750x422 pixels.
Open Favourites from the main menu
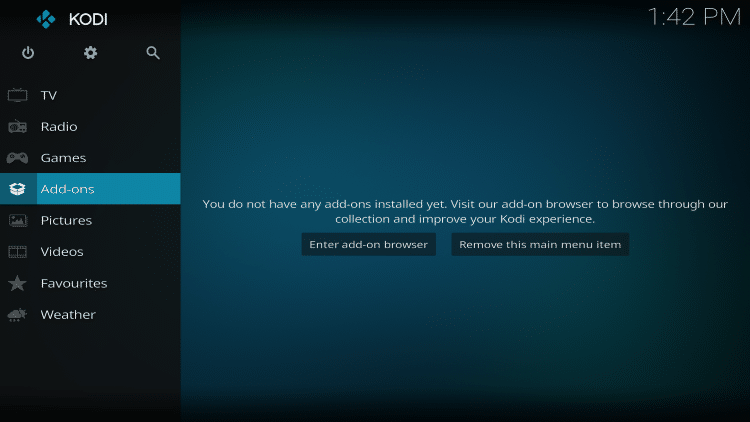(x=90, y=283)
